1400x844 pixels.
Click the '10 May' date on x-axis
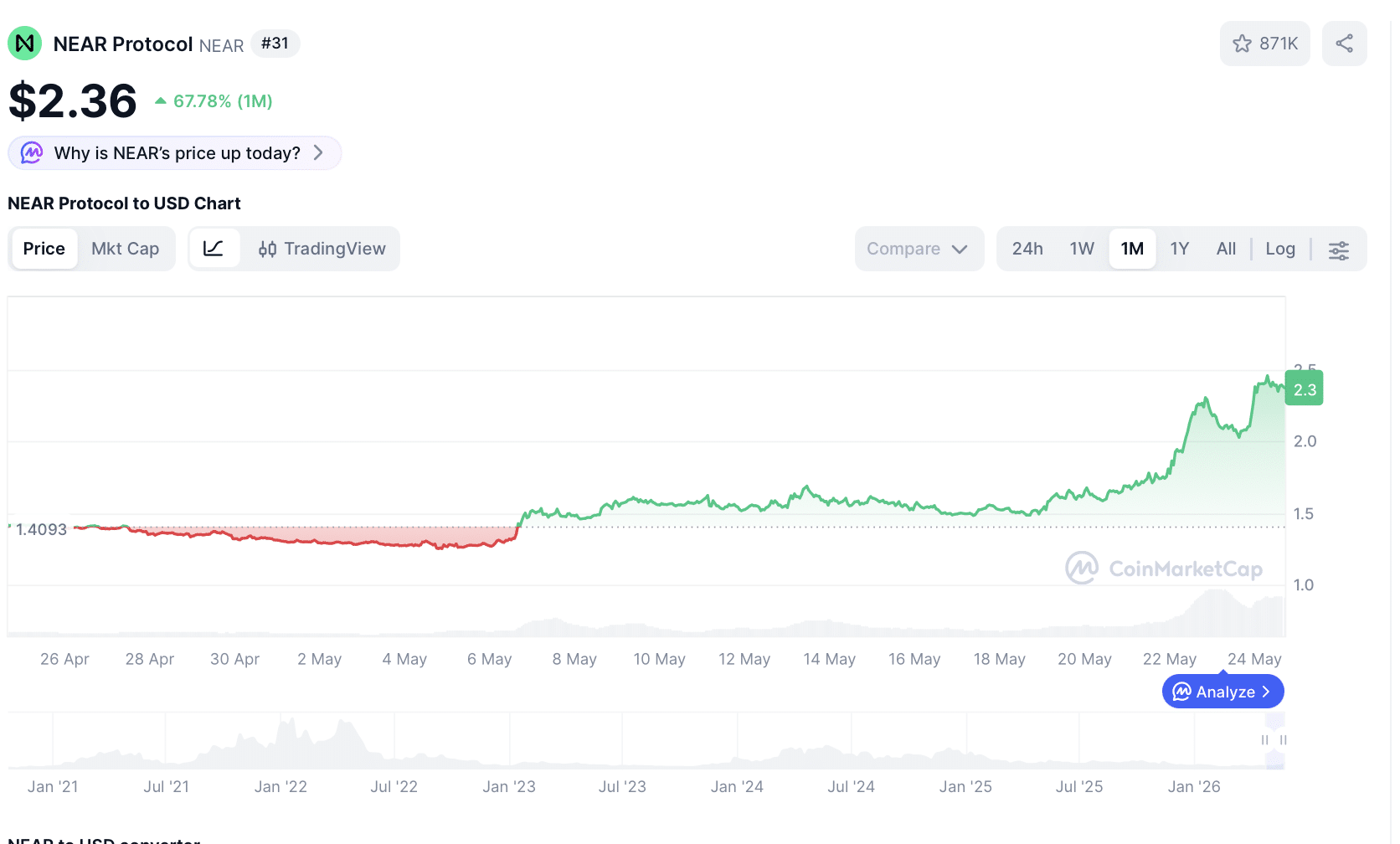660,659
